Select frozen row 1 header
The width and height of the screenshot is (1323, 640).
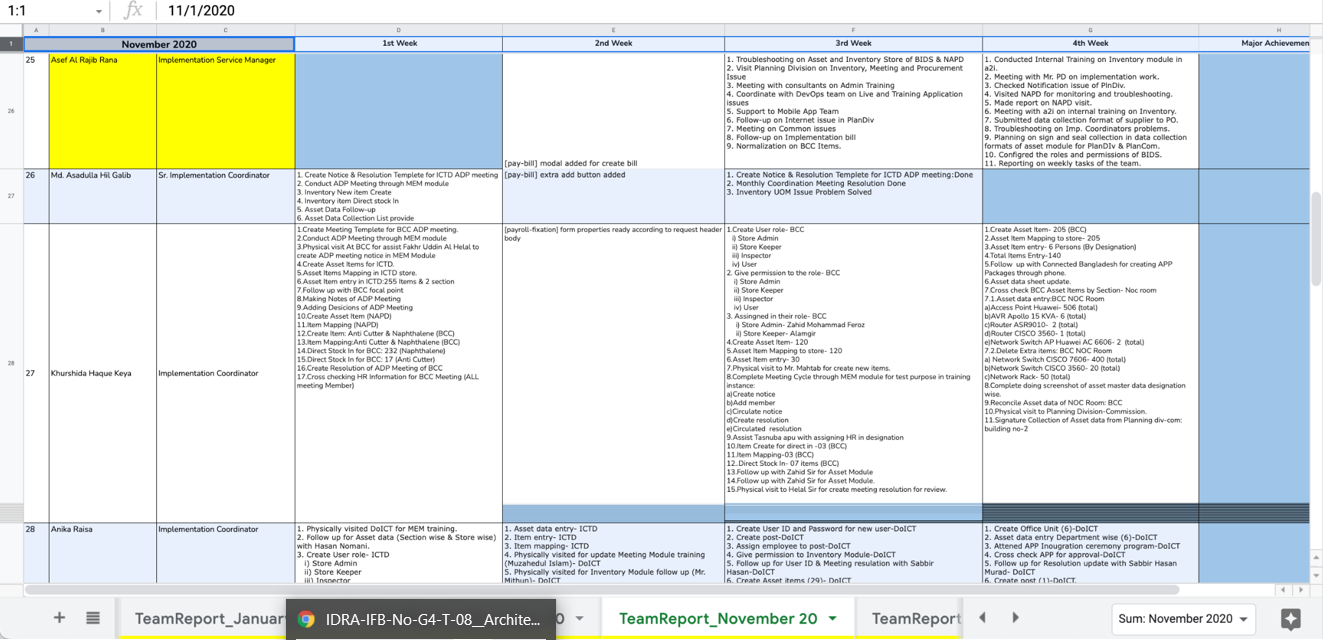[x=11, y=44]
